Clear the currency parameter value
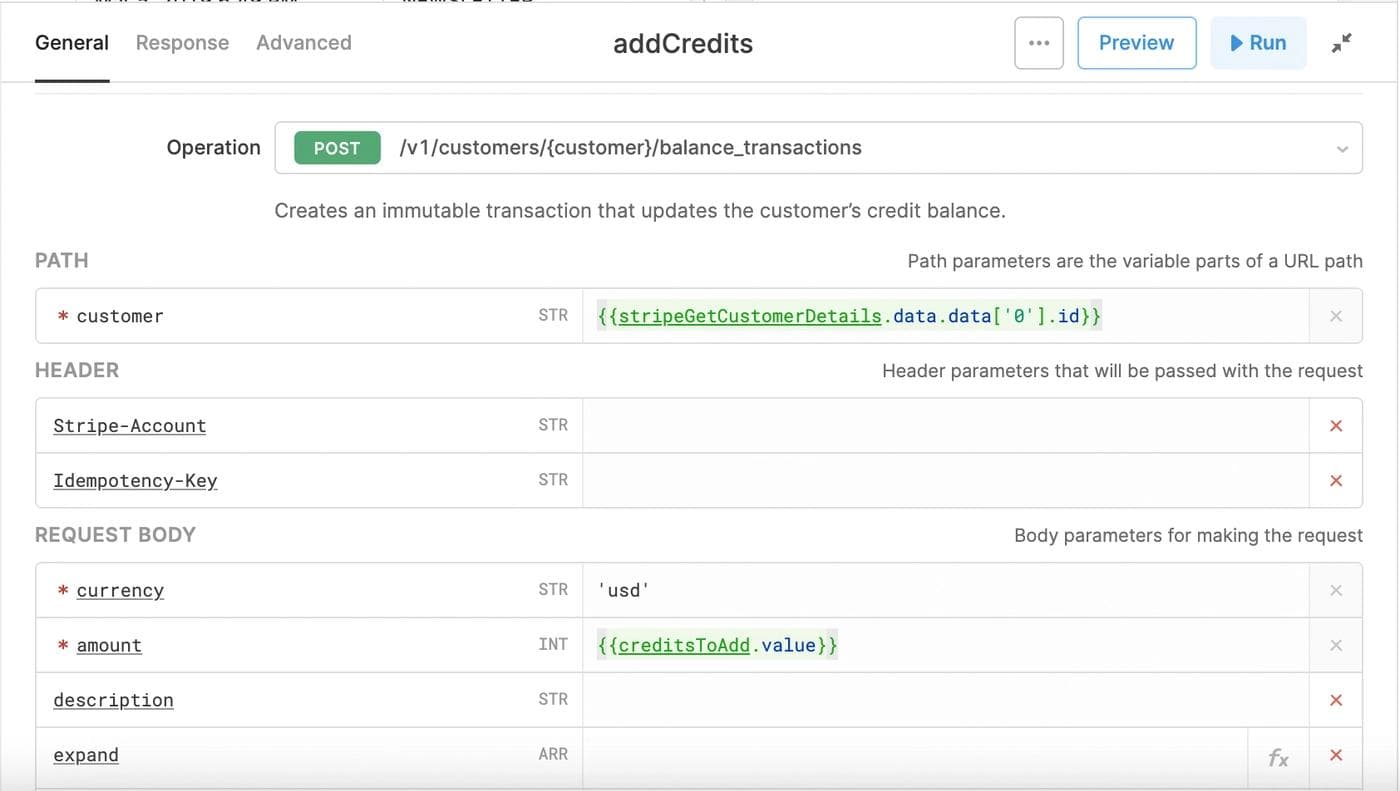This screenshot has width=1400, height=791. (x=1335, y=590)
